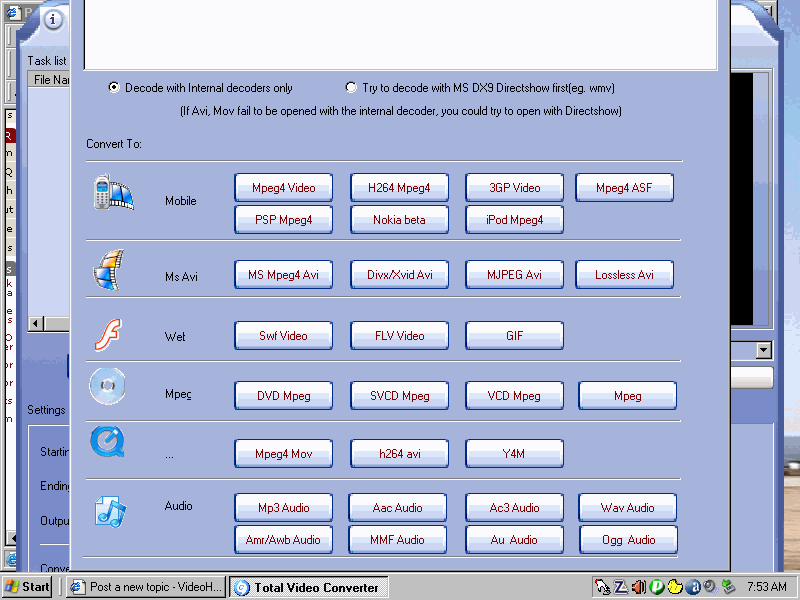Choose H264 Mpeg4 format
The height and width of the screenshot is (600, 800).
coord(399,188)
